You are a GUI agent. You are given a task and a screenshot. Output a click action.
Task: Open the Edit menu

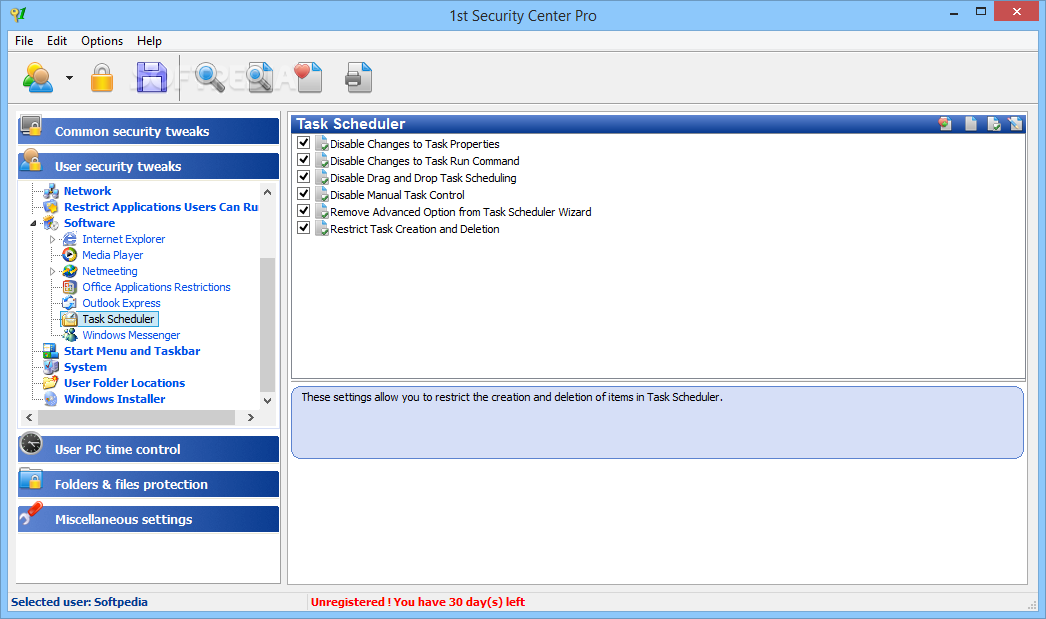coord(57,41)
